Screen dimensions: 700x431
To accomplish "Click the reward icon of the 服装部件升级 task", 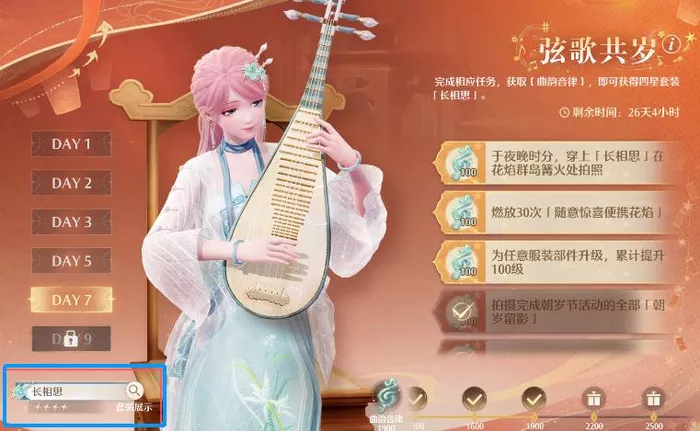I will 462,263.
